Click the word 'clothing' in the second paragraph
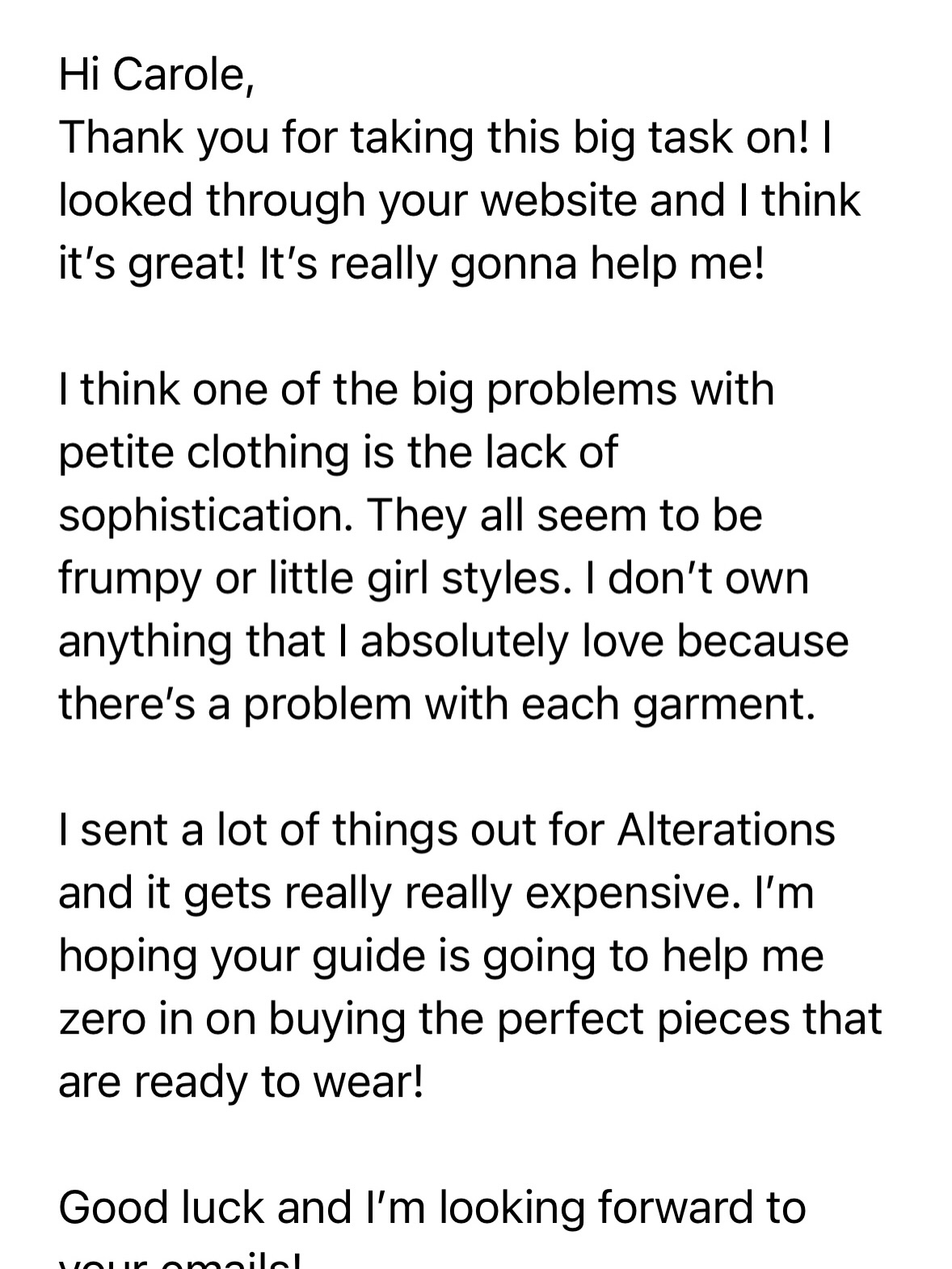 pos(267,453)
